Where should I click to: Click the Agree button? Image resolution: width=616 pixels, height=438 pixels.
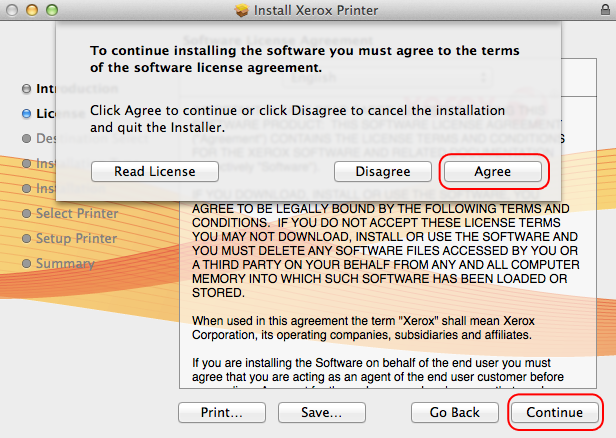click(x=492, y=171)
